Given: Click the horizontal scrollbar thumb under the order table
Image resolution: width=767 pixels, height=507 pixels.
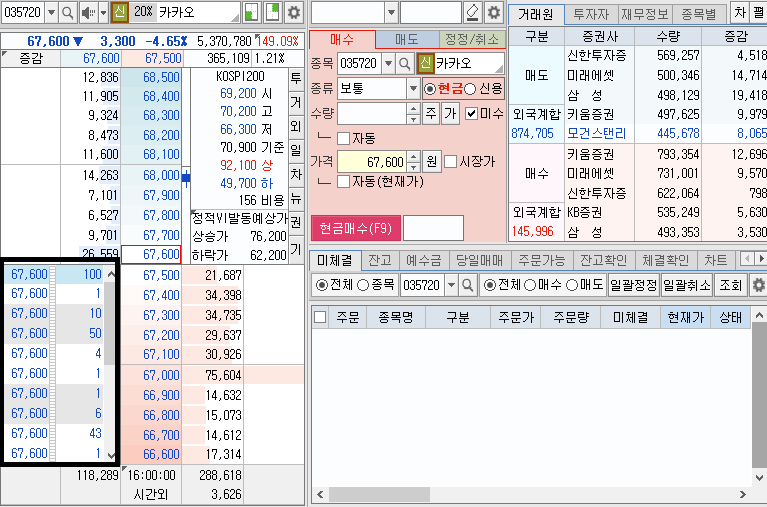Looking at the screenshot, I should pos(380,495).
